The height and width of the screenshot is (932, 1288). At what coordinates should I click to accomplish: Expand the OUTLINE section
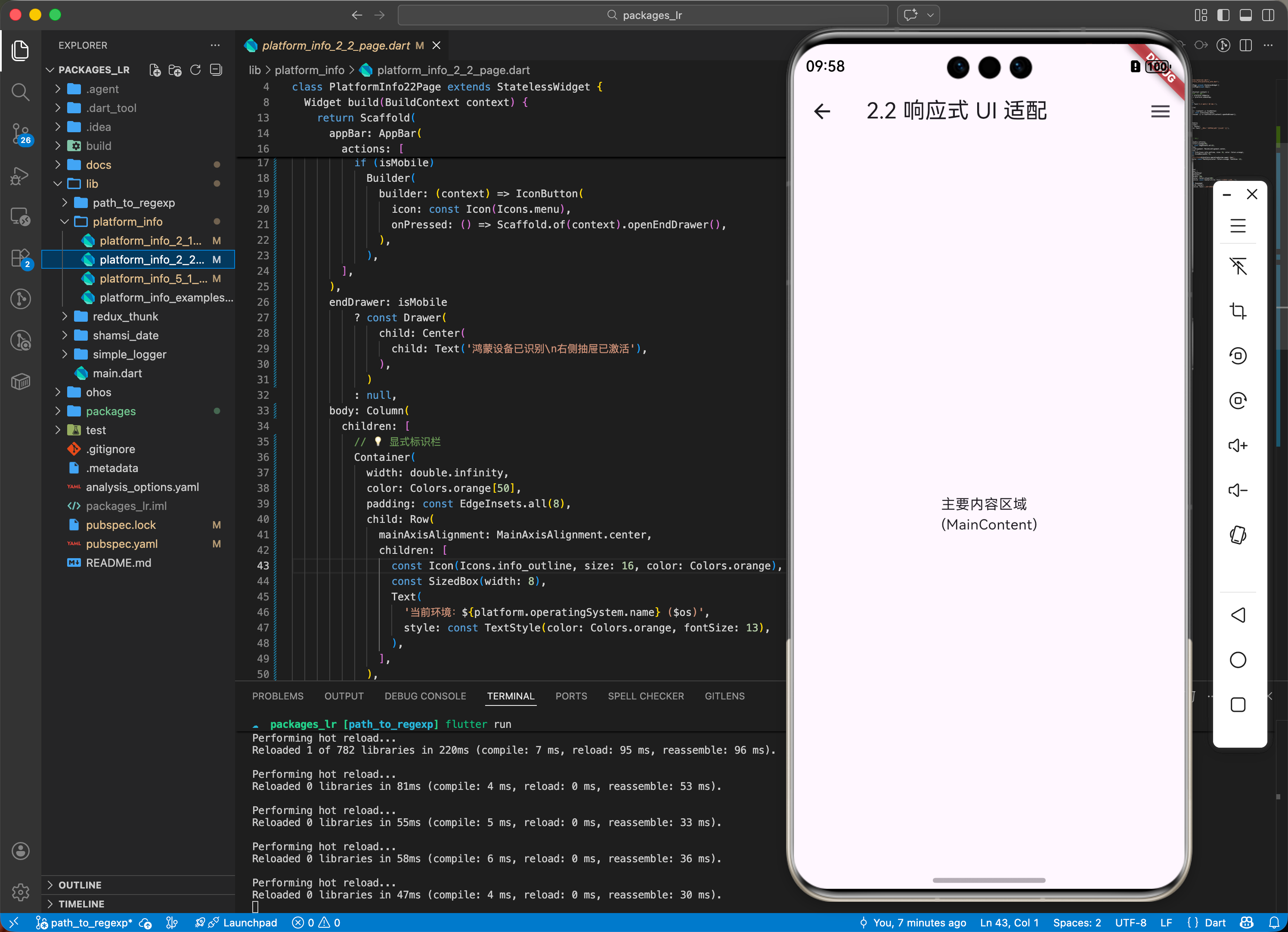coord(80,885)
